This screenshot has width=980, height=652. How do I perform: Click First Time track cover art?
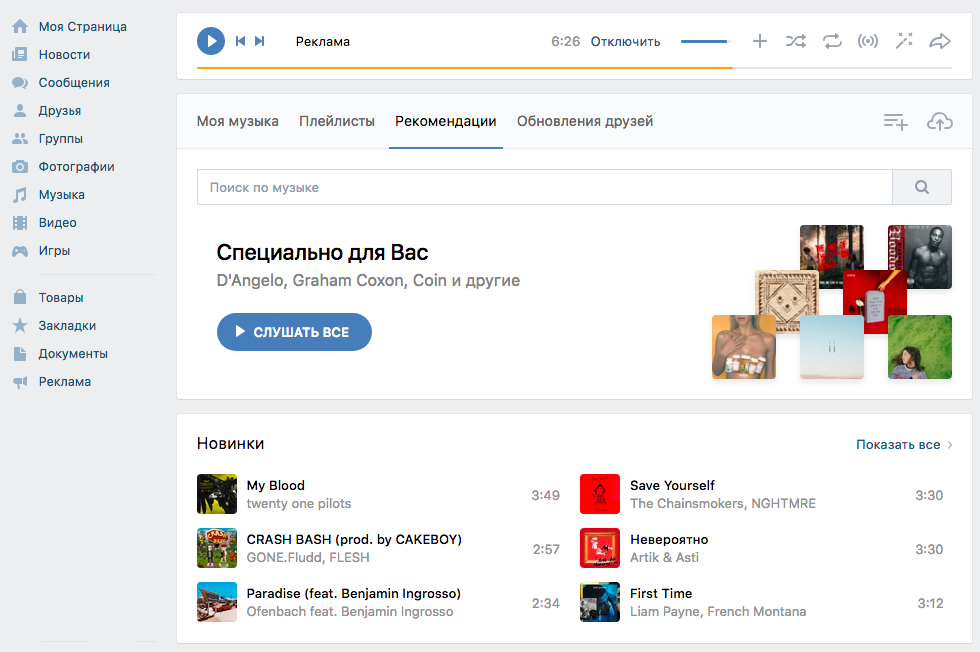tap(600, 602)
